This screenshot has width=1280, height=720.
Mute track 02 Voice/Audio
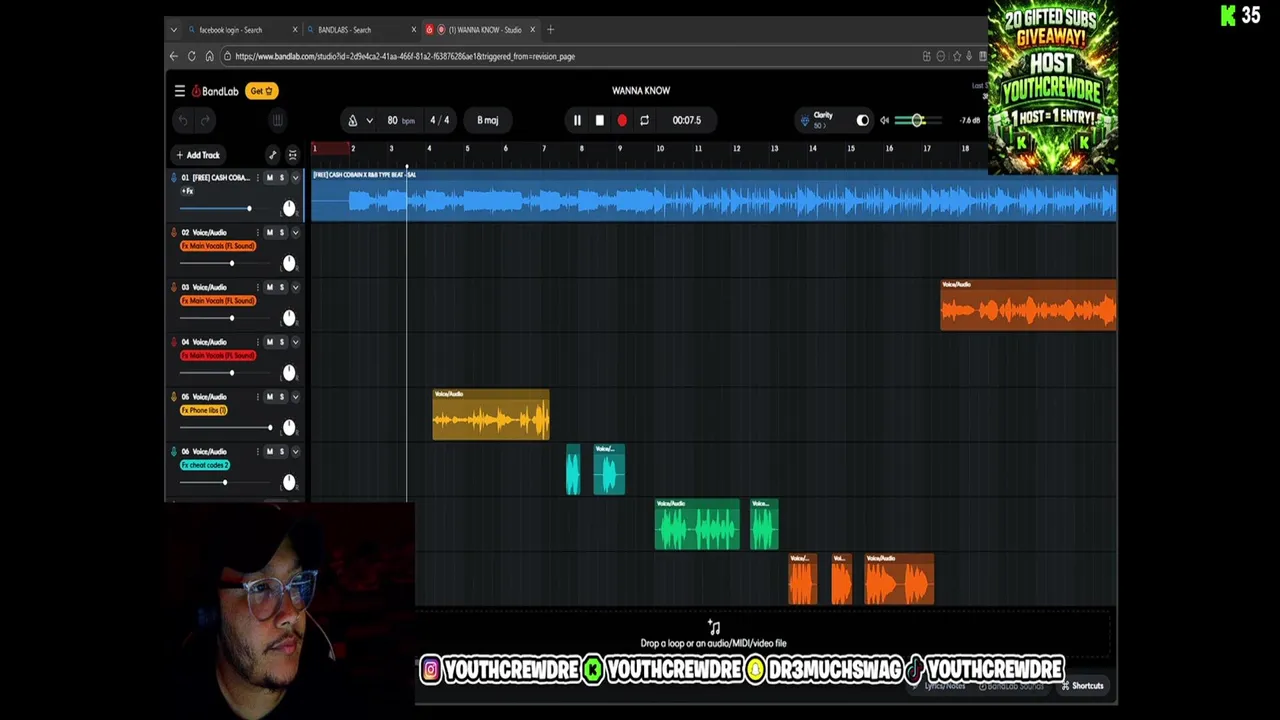[269, 233]
